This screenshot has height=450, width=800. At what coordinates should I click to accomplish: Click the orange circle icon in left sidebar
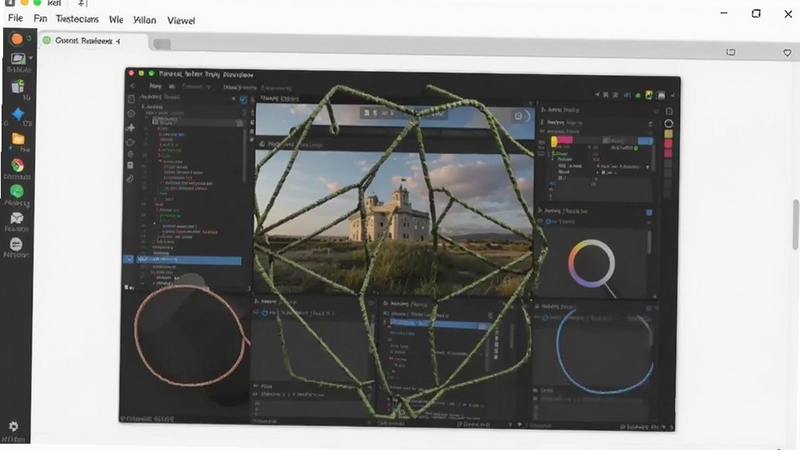[x=17, y=39]
